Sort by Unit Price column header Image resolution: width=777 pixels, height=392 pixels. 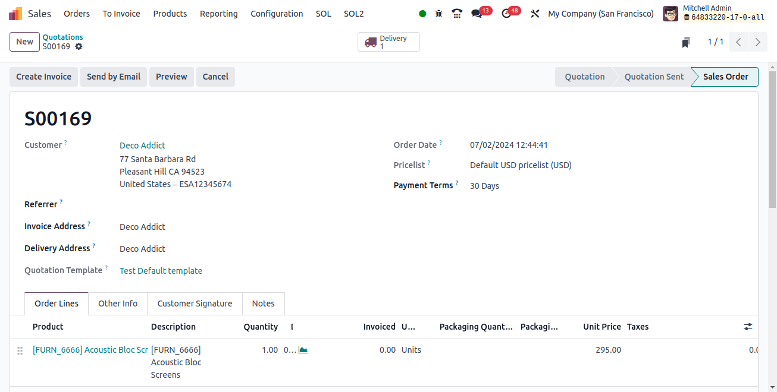tap(602, 327)
